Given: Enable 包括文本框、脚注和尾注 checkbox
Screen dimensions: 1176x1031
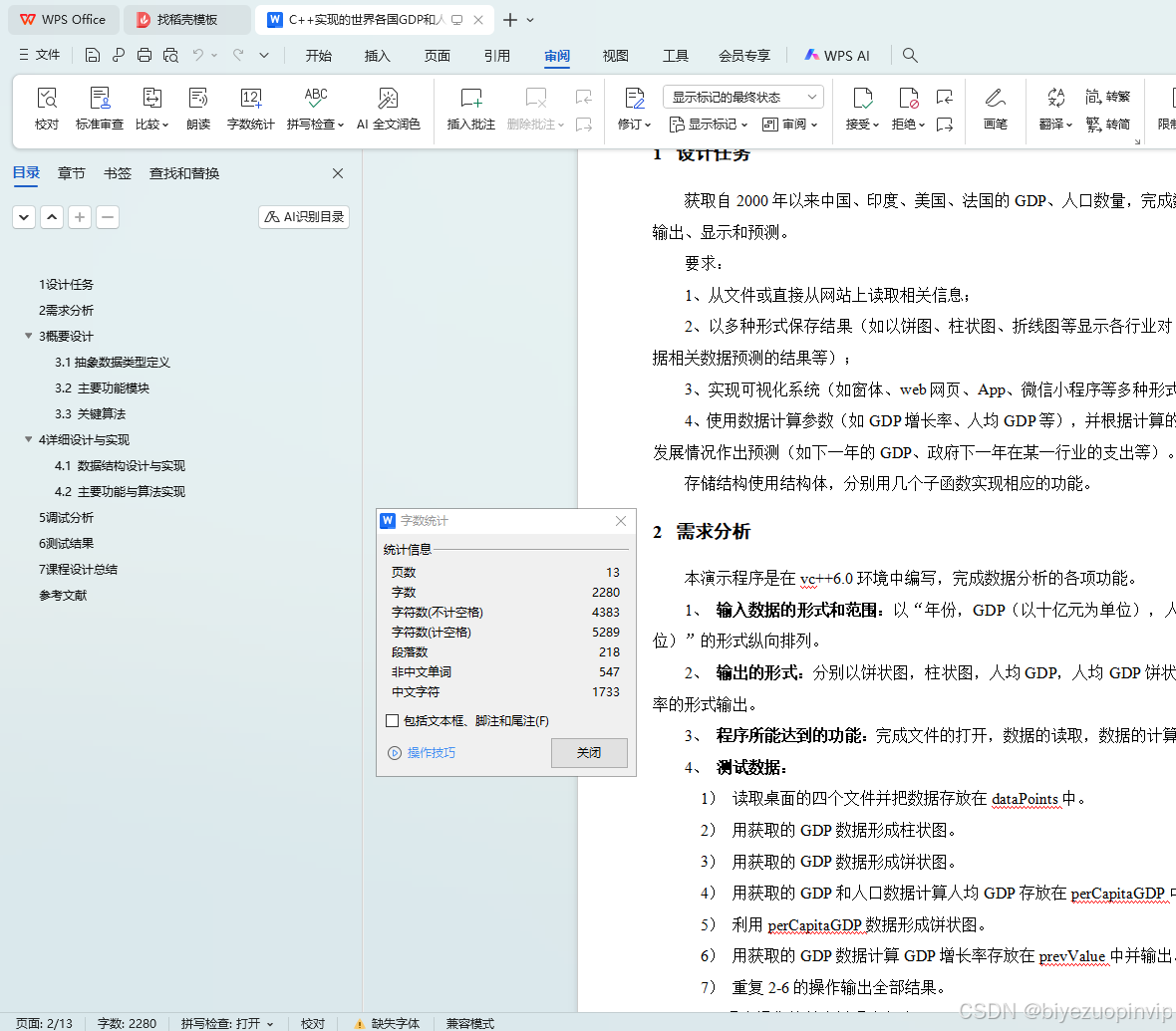Looking at the screenshot, I should click(392, 720).
